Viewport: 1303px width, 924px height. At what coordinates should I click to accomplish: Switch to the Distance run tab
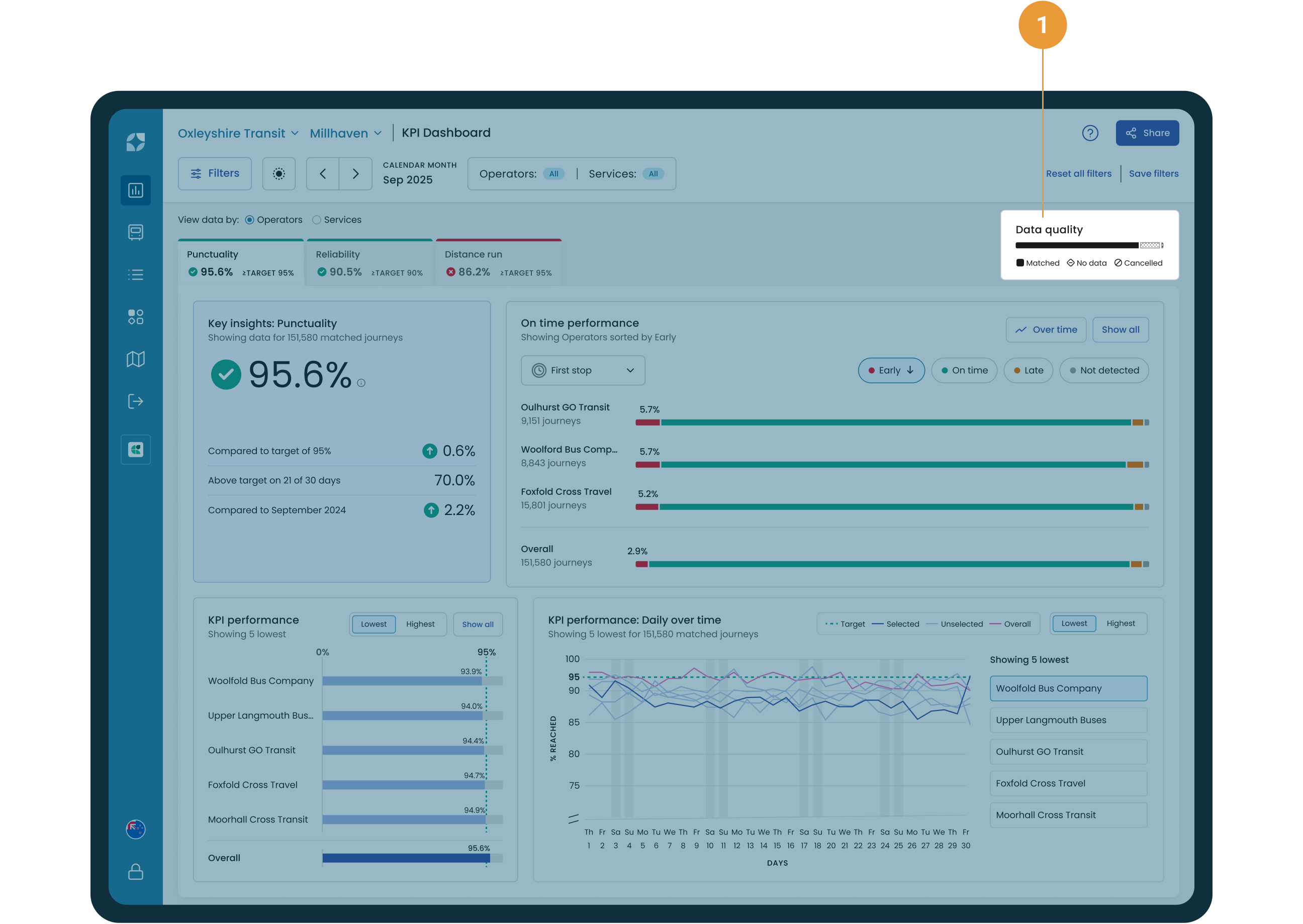pyautogui.click(x=499, y=263)
